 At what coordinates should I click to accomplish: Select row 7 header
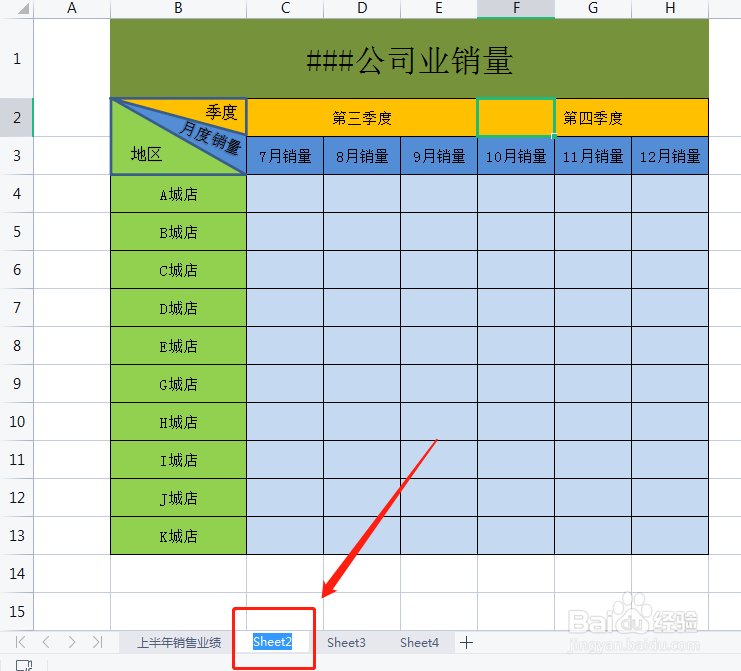click(x=17, y=308)
